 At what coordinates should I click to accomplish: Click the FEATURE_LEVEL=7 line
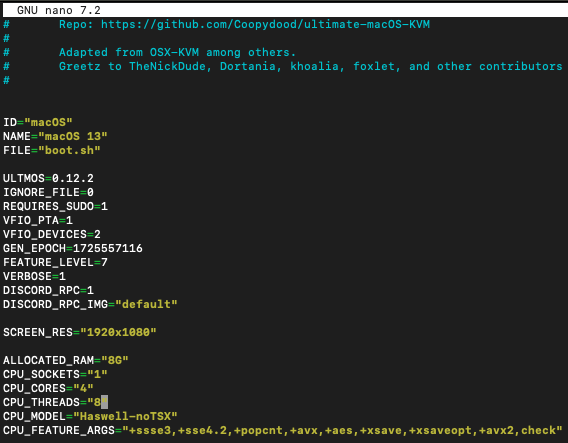coord(55,262)
